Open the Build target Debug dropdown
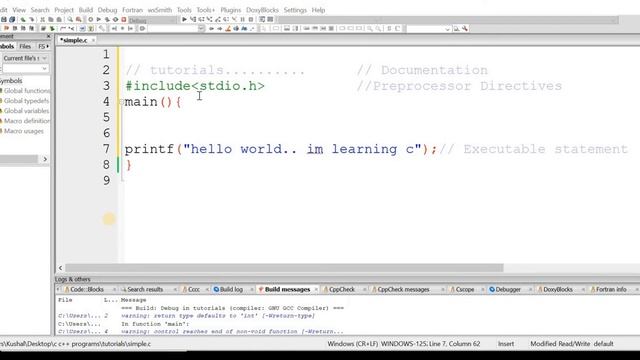The height and width of the screenshot is (360, 640). click(x=153, y=20)
